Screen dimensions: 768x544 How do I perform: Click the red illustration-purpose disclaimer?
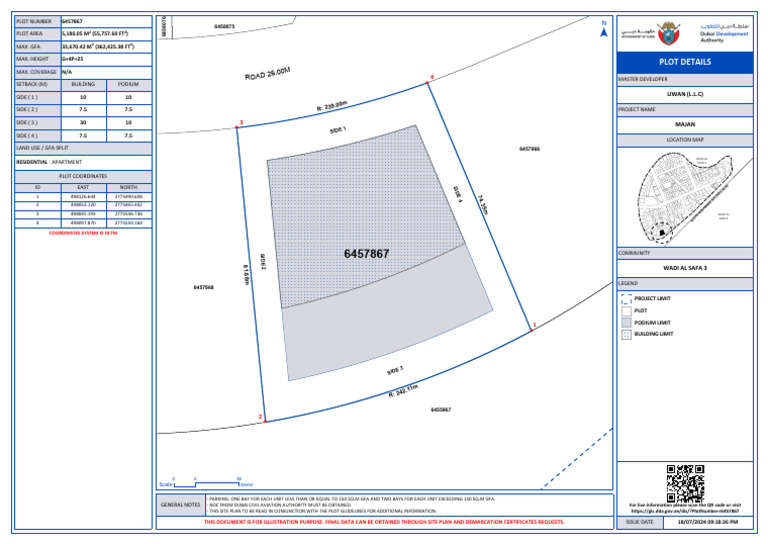pos(384,522)
